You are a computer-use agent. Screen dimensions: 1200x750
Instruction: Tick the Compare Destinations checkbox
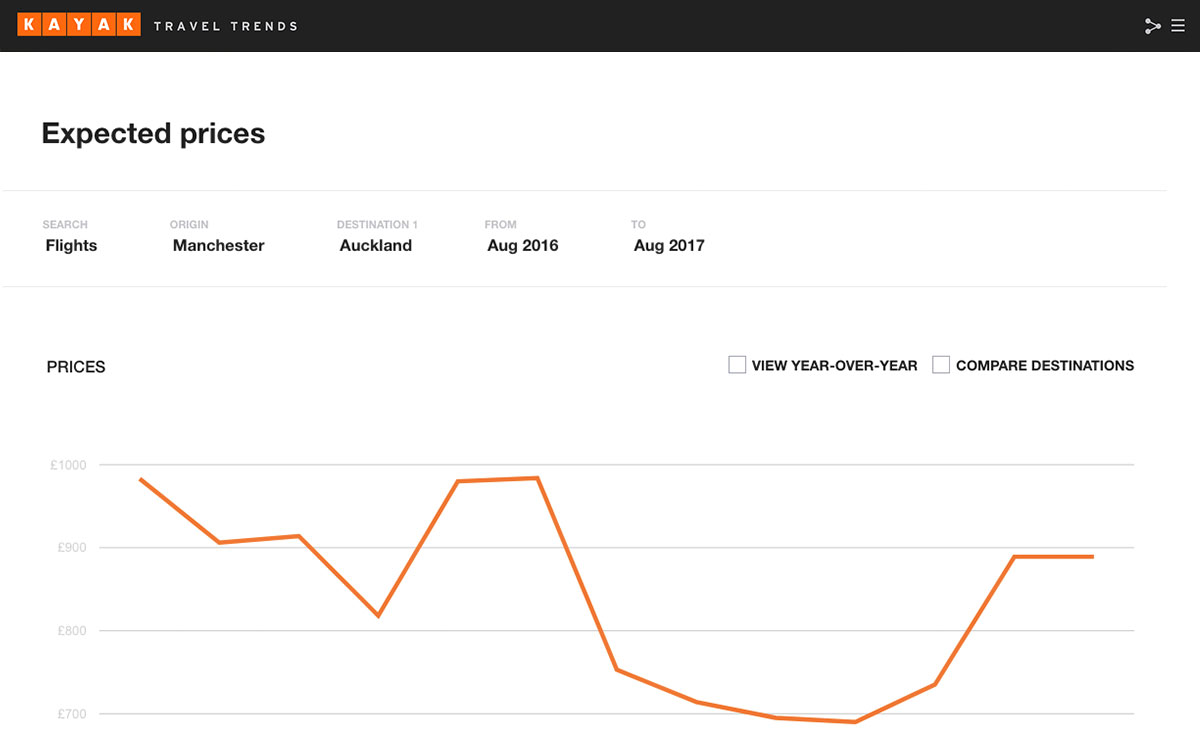coord(941,365)
